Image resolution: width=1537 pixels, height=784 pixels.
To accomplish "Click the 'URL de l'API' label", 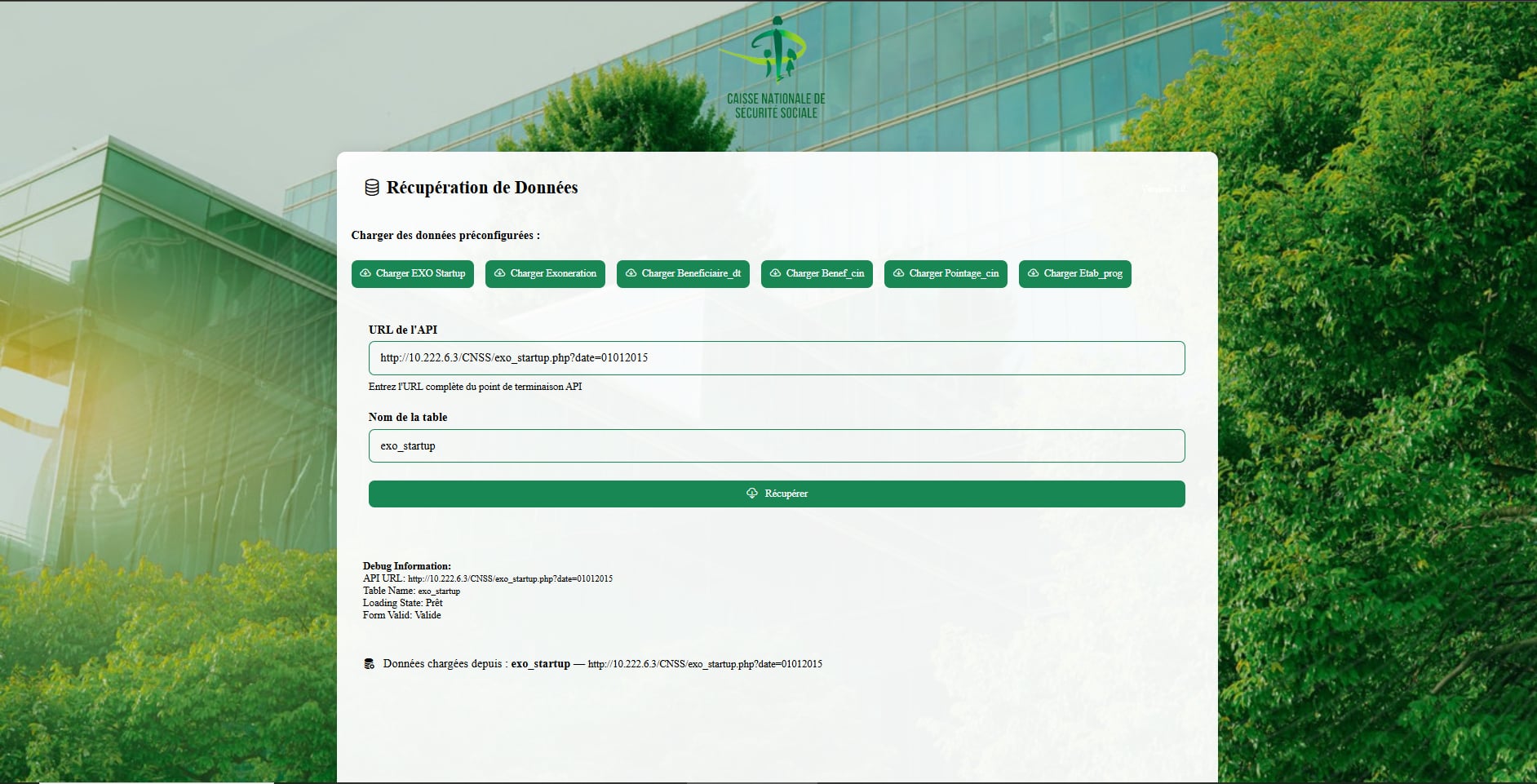I will [403, 330].
